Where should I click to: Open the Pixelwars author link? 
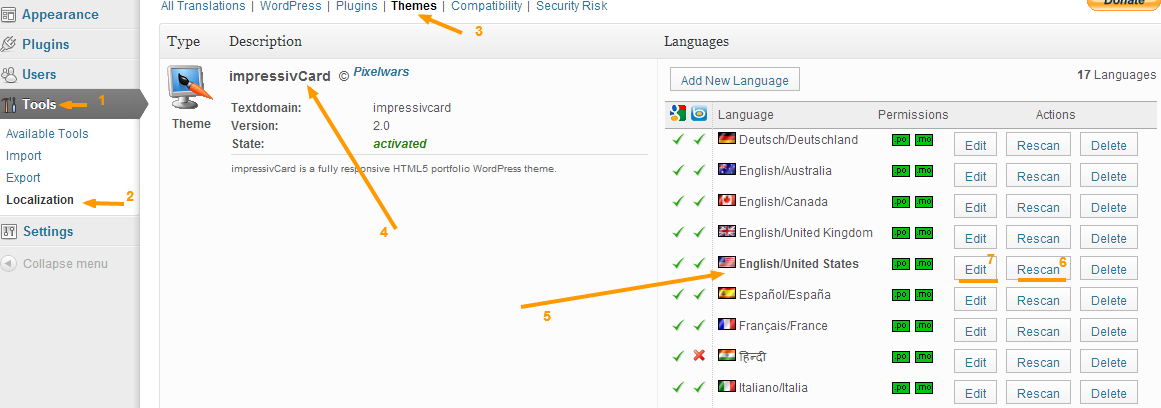[x=381, y=73]
